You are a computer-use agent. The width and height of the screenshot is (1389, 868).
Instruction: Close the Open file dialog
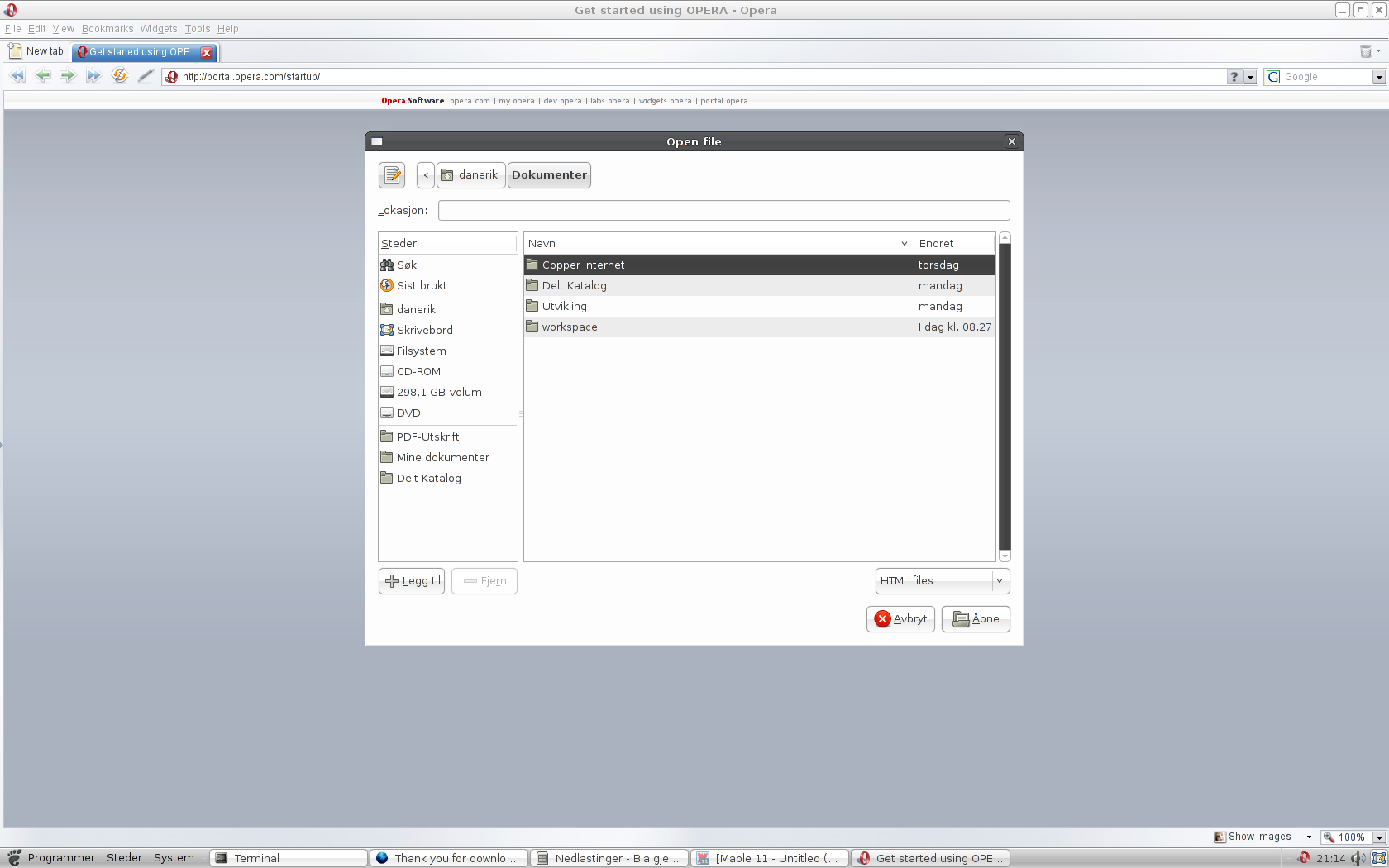(x=1011, y=141)
